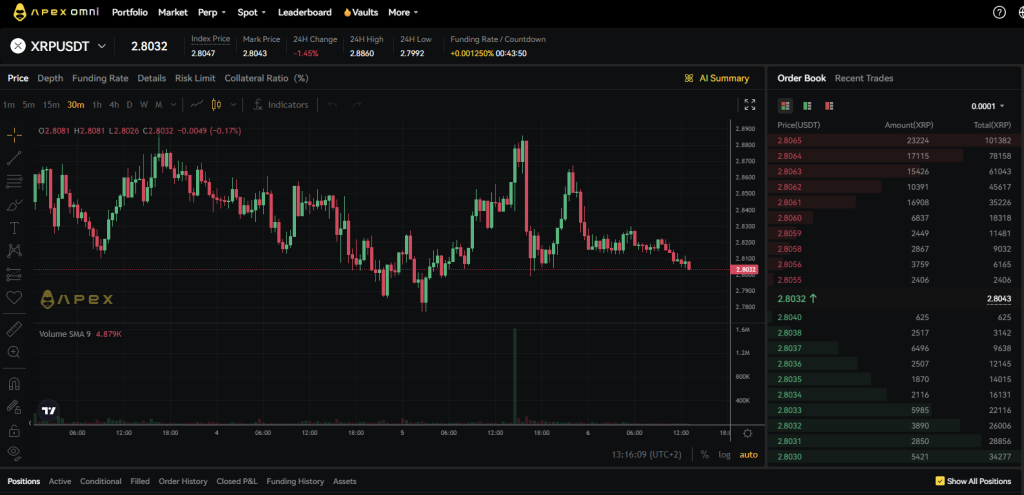Open the XRPUSDT pair selector dropdown
Screen dimensions: 1024x495
pyautogui.click(x=58, y=46)
